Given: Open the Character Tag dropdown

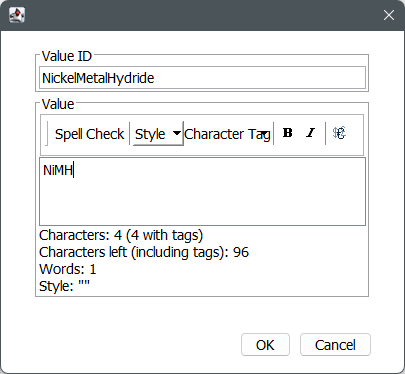Looking at the screenshot, I should click(x=228, y=134).
